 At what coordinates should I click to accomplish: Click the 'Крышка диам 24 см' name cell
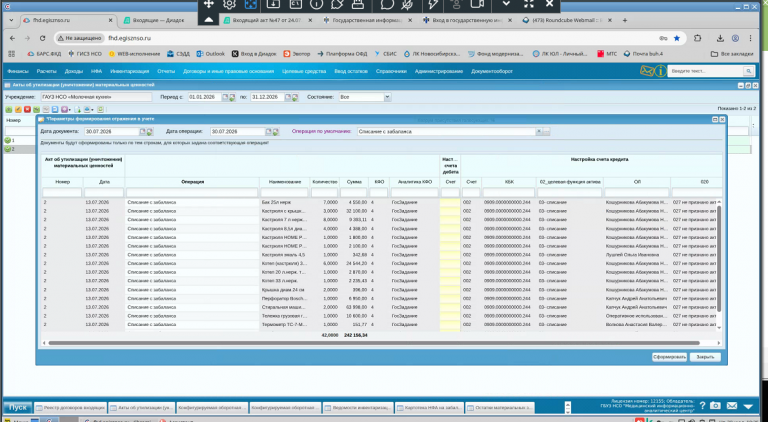[285, 290]
